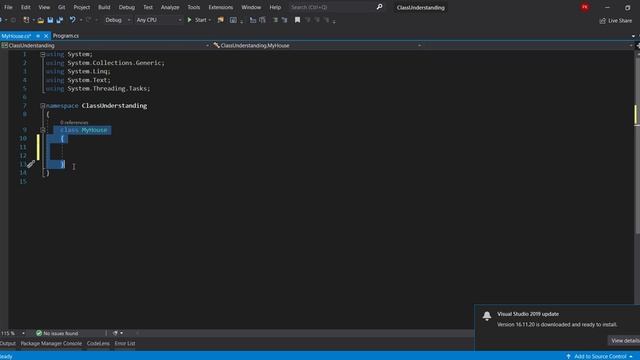
Task: Click the uncomment selection icon
Action: [x=262, y=20]
